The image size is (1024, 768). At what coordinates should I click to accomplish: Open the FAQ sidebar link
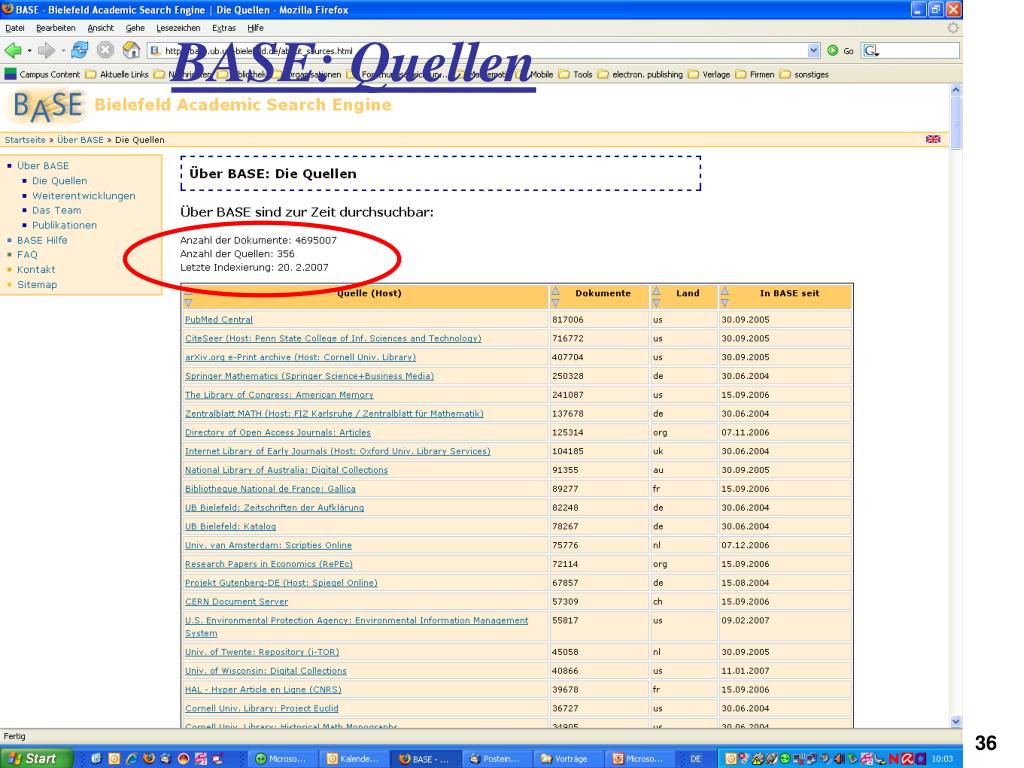tap(27, 255)
